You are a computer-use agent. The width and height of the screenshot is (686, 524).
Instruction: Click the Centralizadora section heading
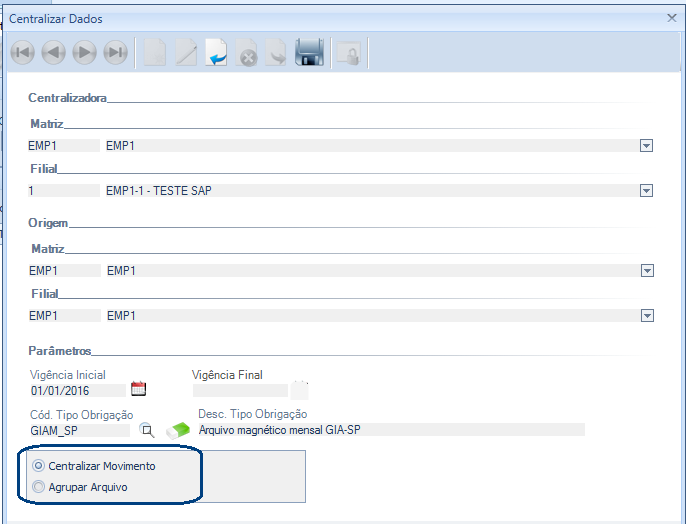[x=67, y=98]
